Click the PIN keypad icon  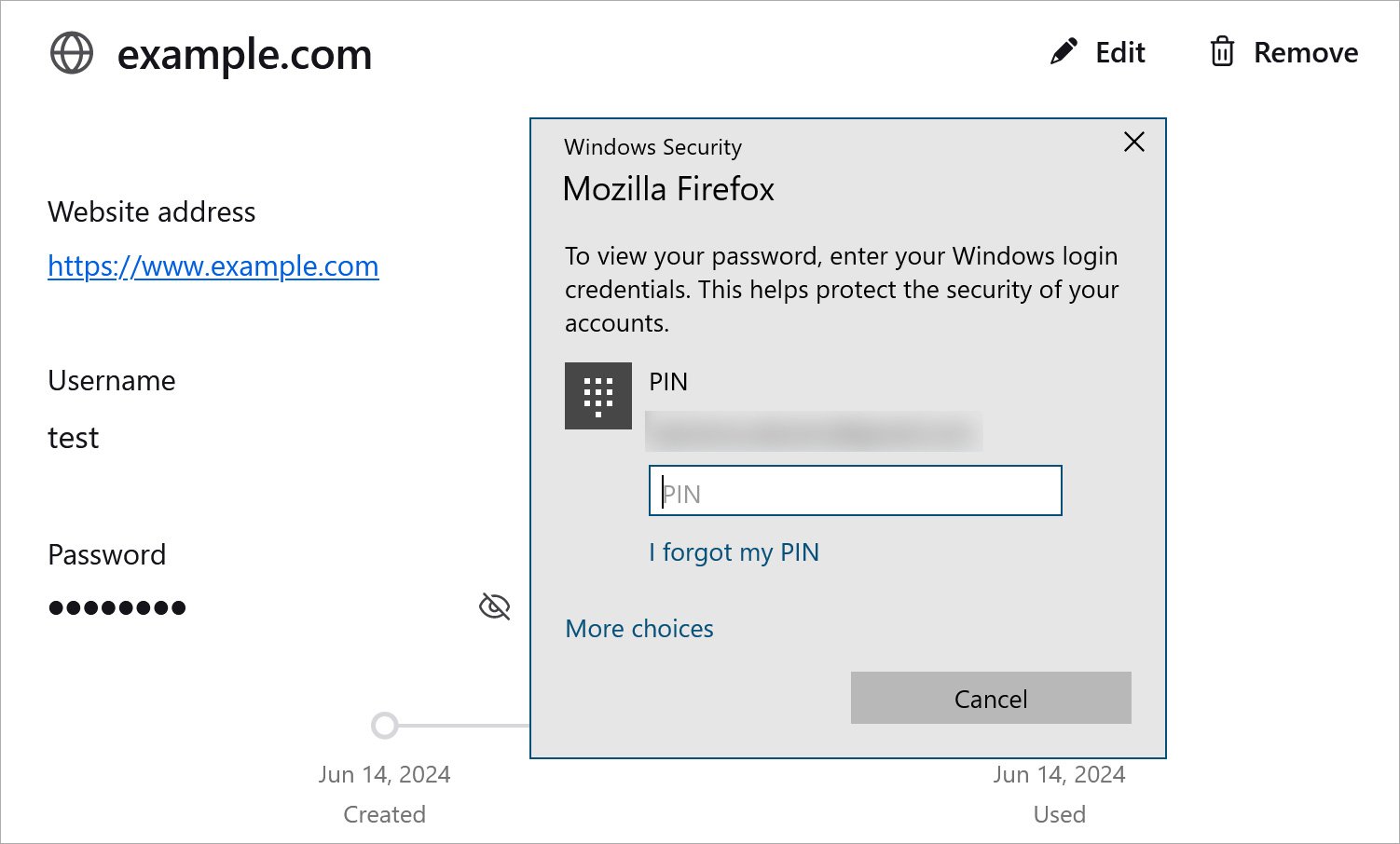tap(597, 396)
